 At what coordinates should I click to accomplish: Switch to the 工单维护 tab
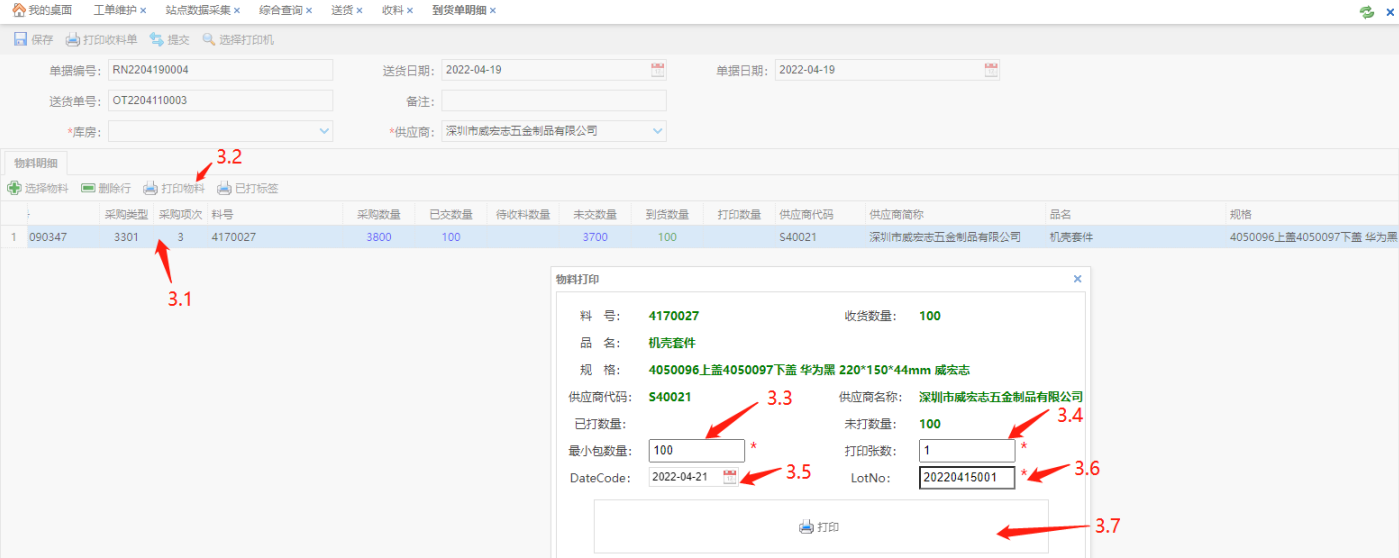[114, 10]
